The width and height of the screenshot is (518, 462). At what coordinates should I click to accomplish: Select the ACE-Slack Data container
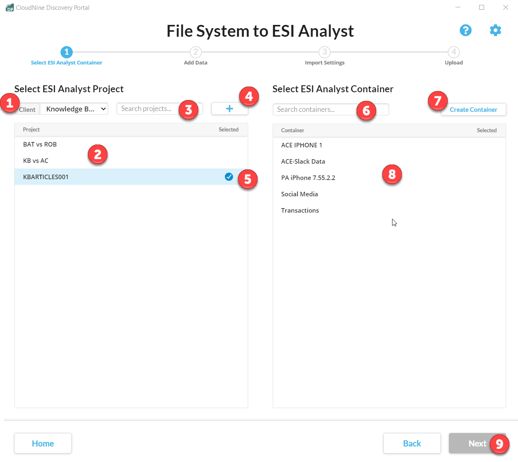[389, 161]
